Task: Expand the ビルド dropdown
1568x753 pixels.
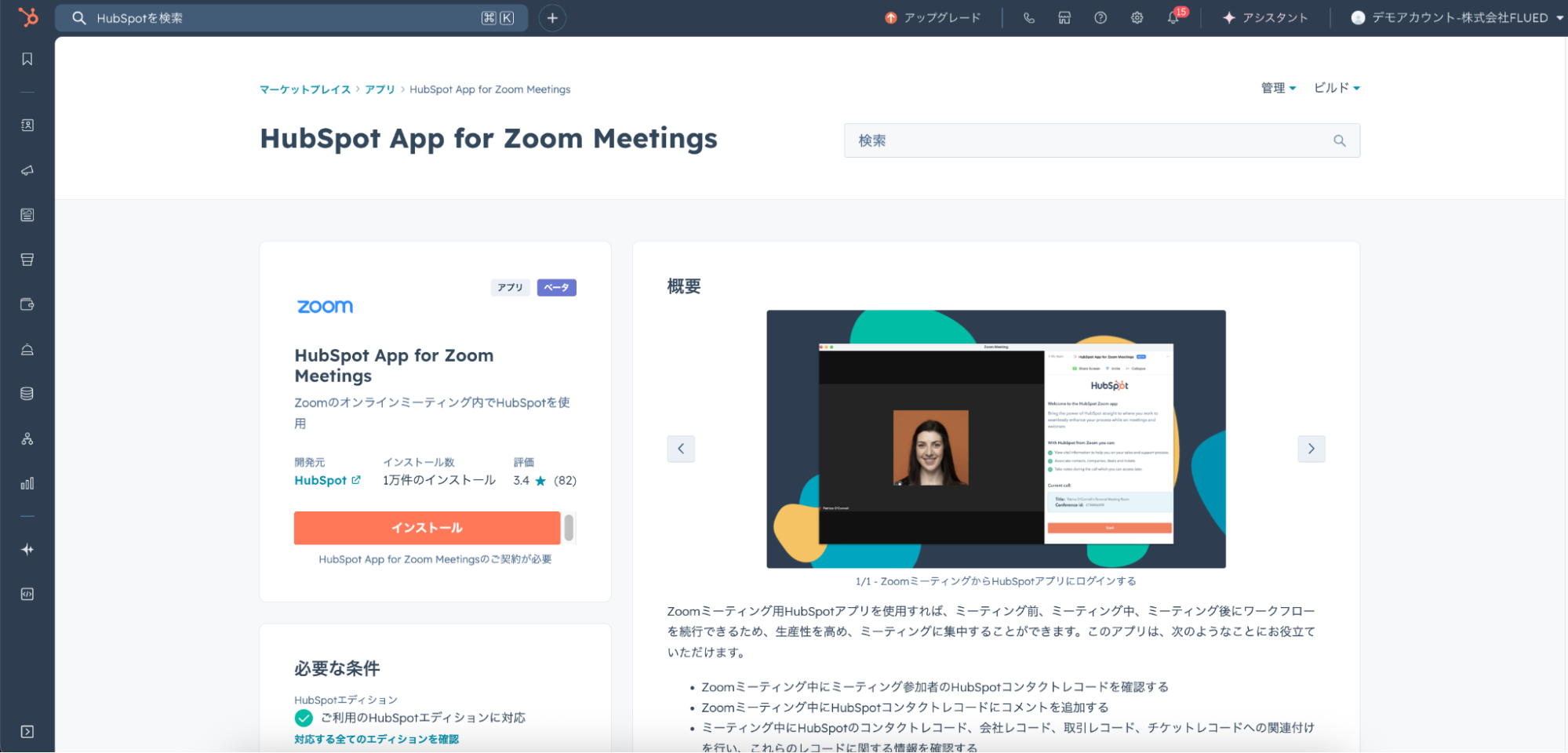Action: click(1336, 88)
